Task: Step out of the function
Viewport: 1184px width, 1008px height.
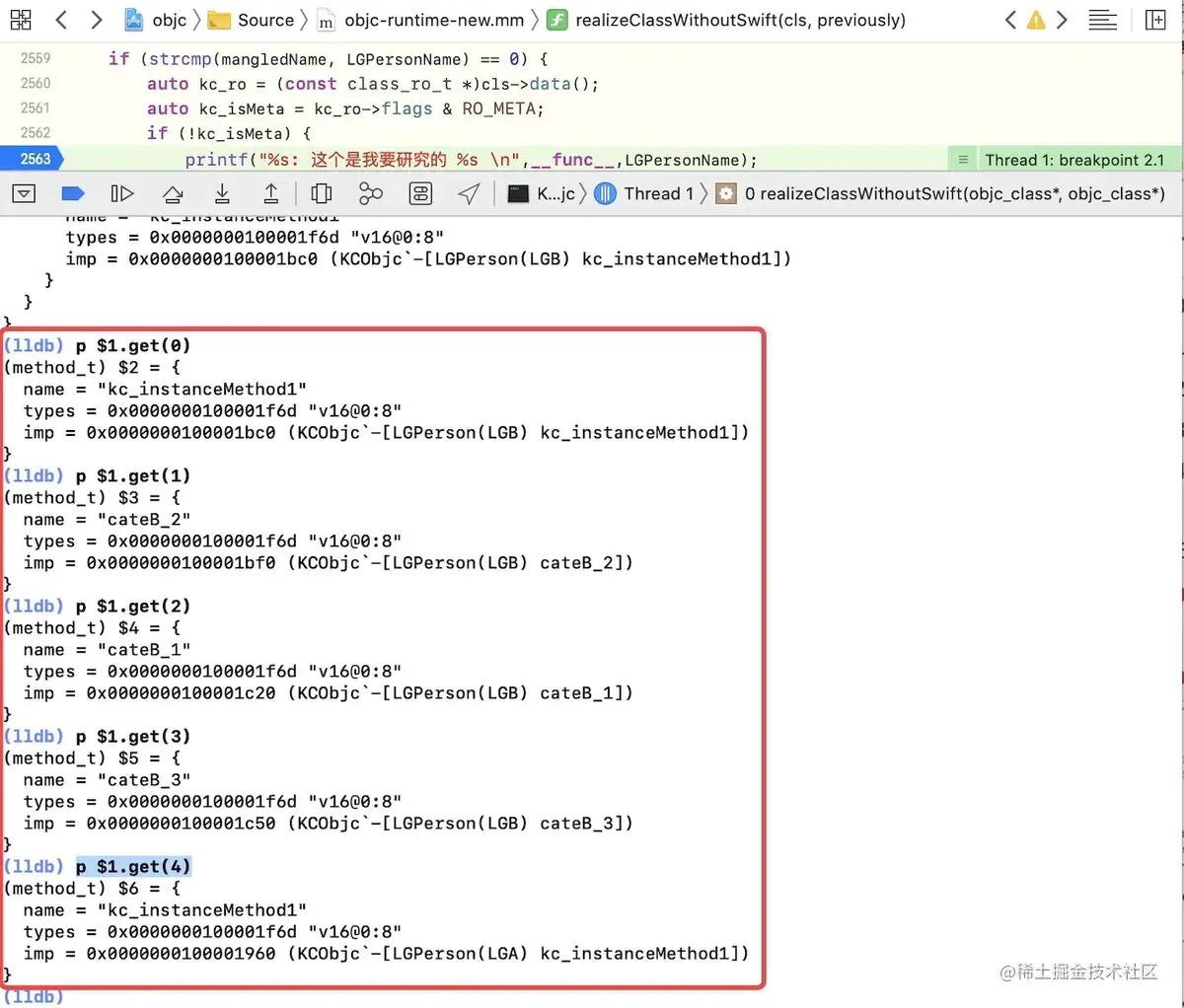Action: pyautogui.click(x=271, y=194)
